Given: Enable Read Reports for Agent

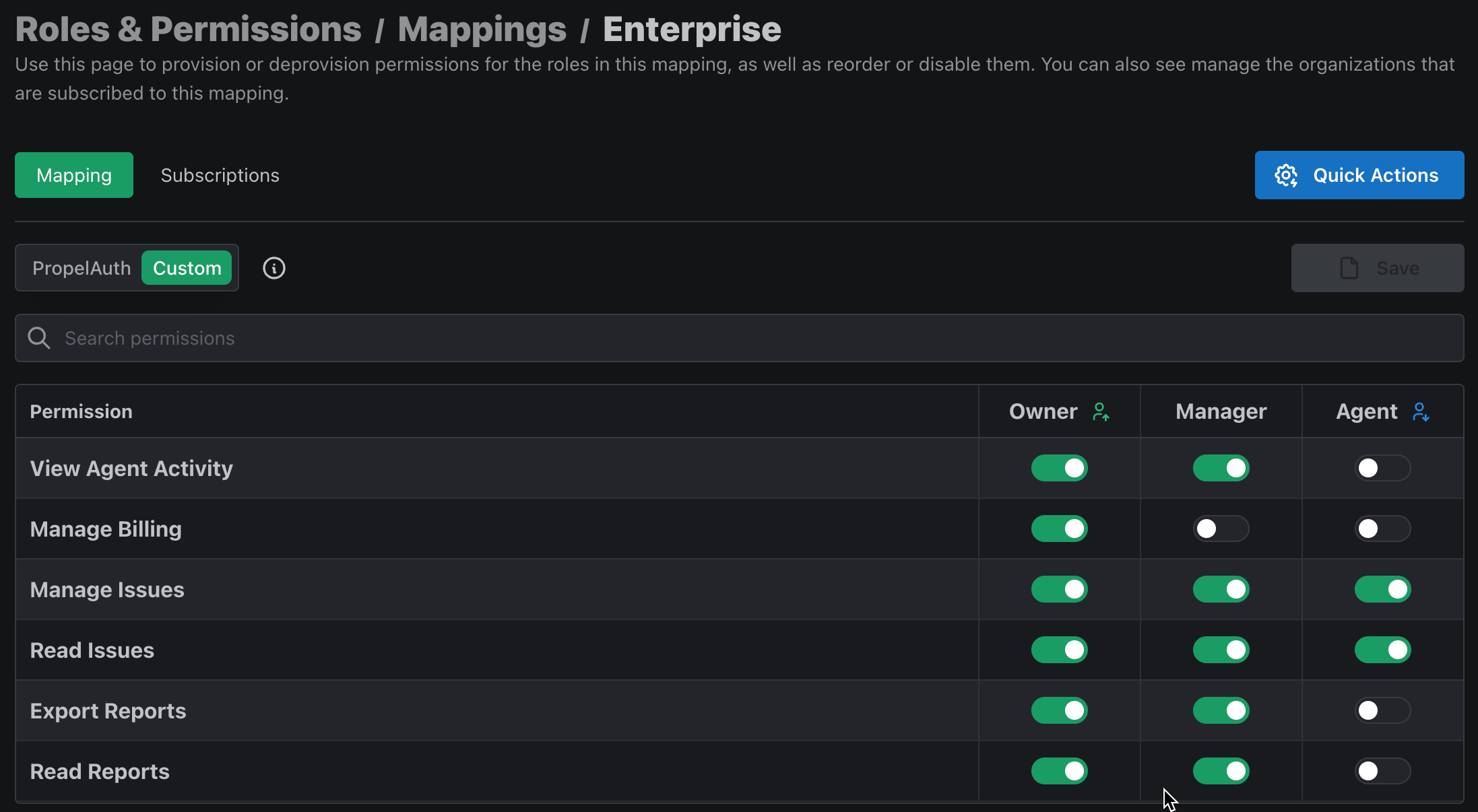Looking at the screenshot, I should pyautogui.click(x=1382, y=771).
